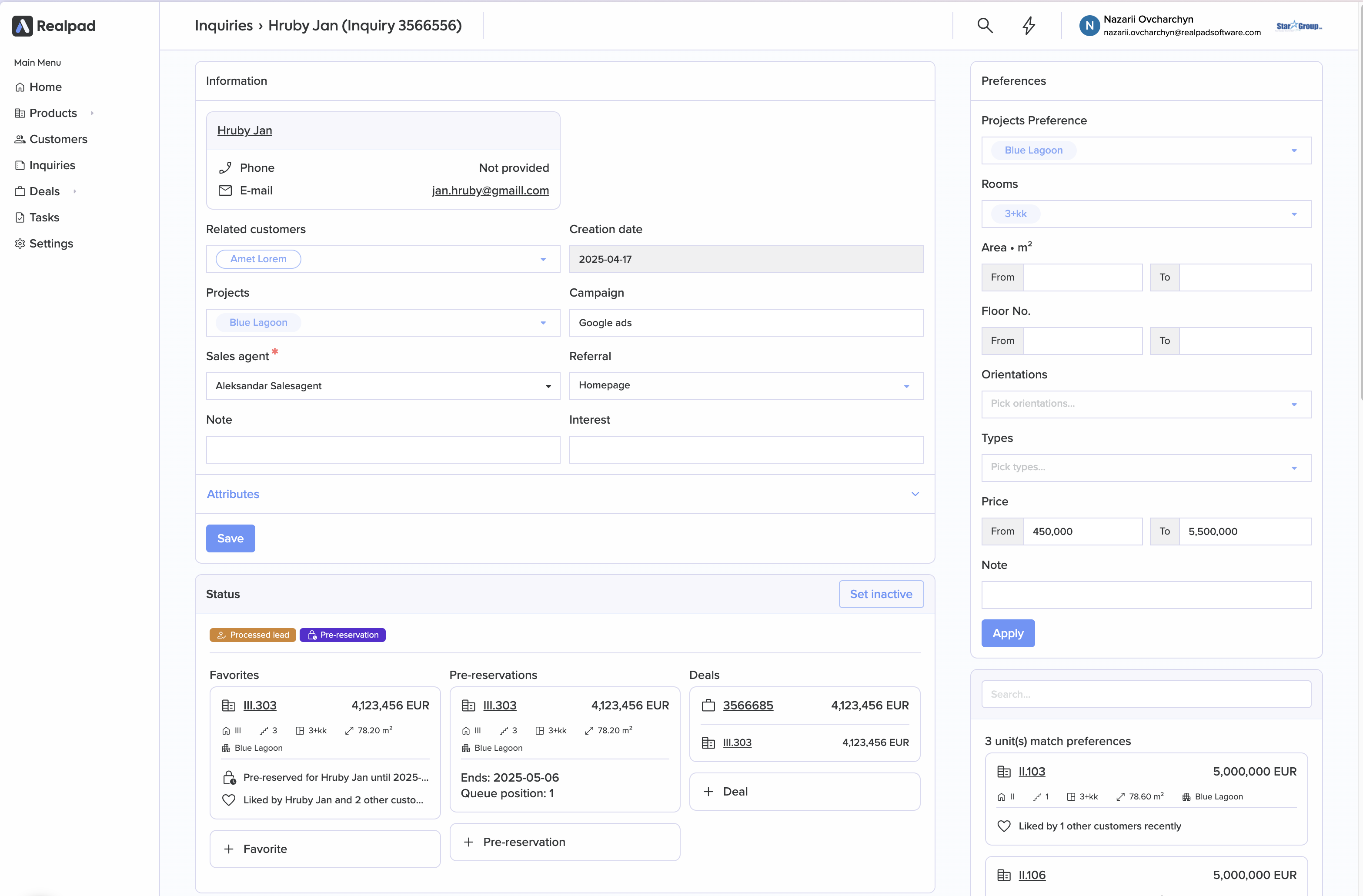Click the lightning bolt quick actions icon
The image size is (1363, 896).
pos(1029,25)
